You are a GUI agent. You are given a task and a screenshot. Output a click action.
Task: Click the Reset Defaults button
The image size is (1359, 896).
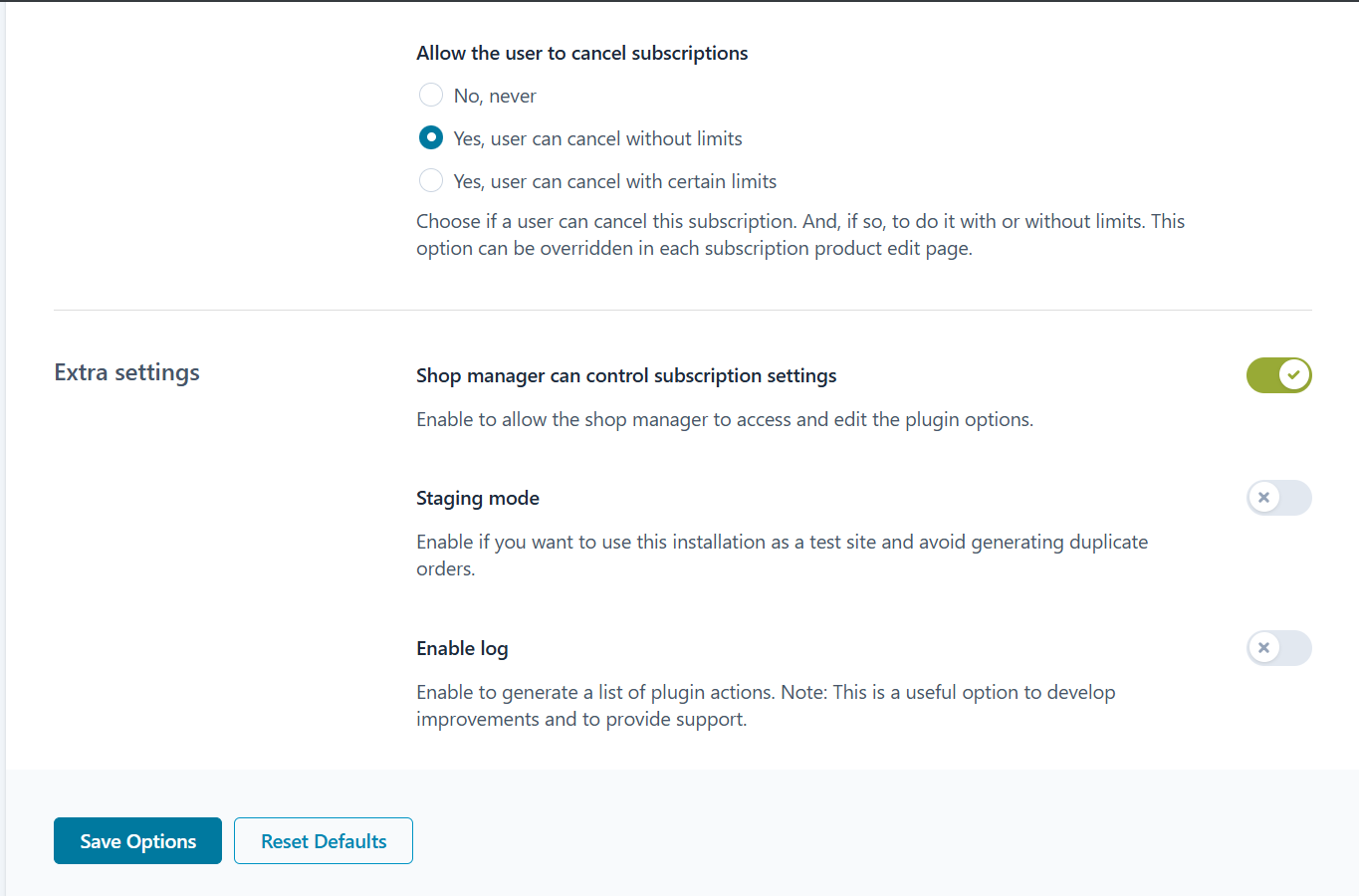coord(324,841)
